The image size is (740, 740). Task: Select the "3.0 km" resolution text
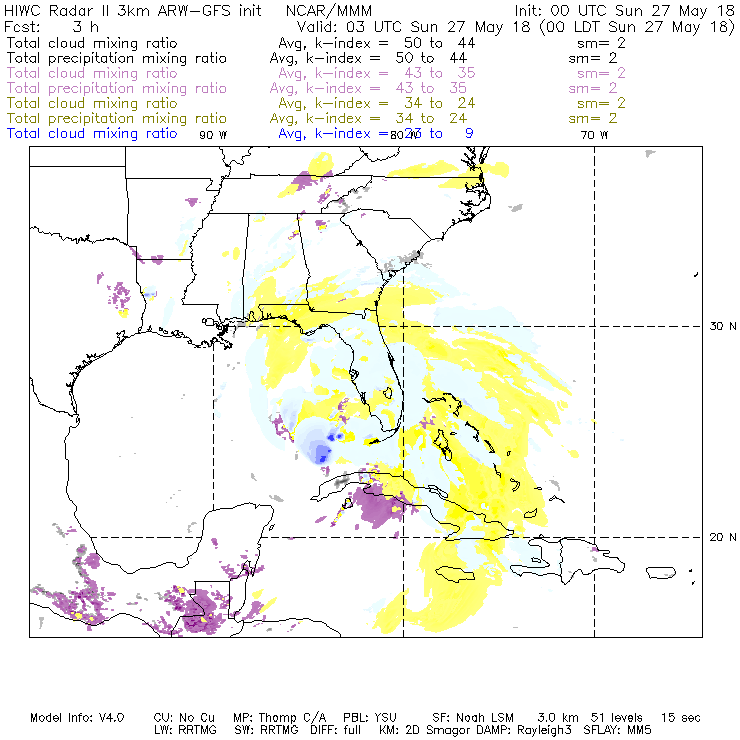coord(557,718)
